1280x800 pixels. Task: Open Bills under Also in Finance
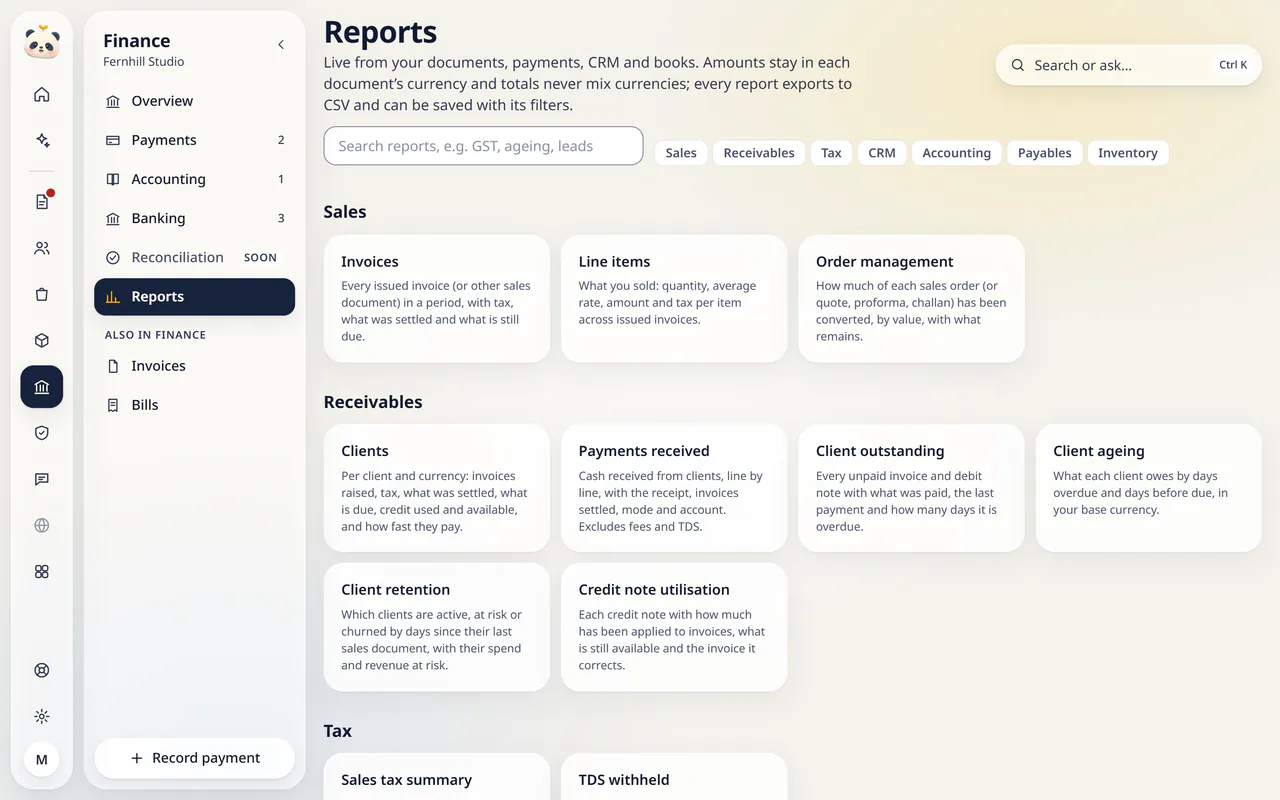[x=195, y=405]
